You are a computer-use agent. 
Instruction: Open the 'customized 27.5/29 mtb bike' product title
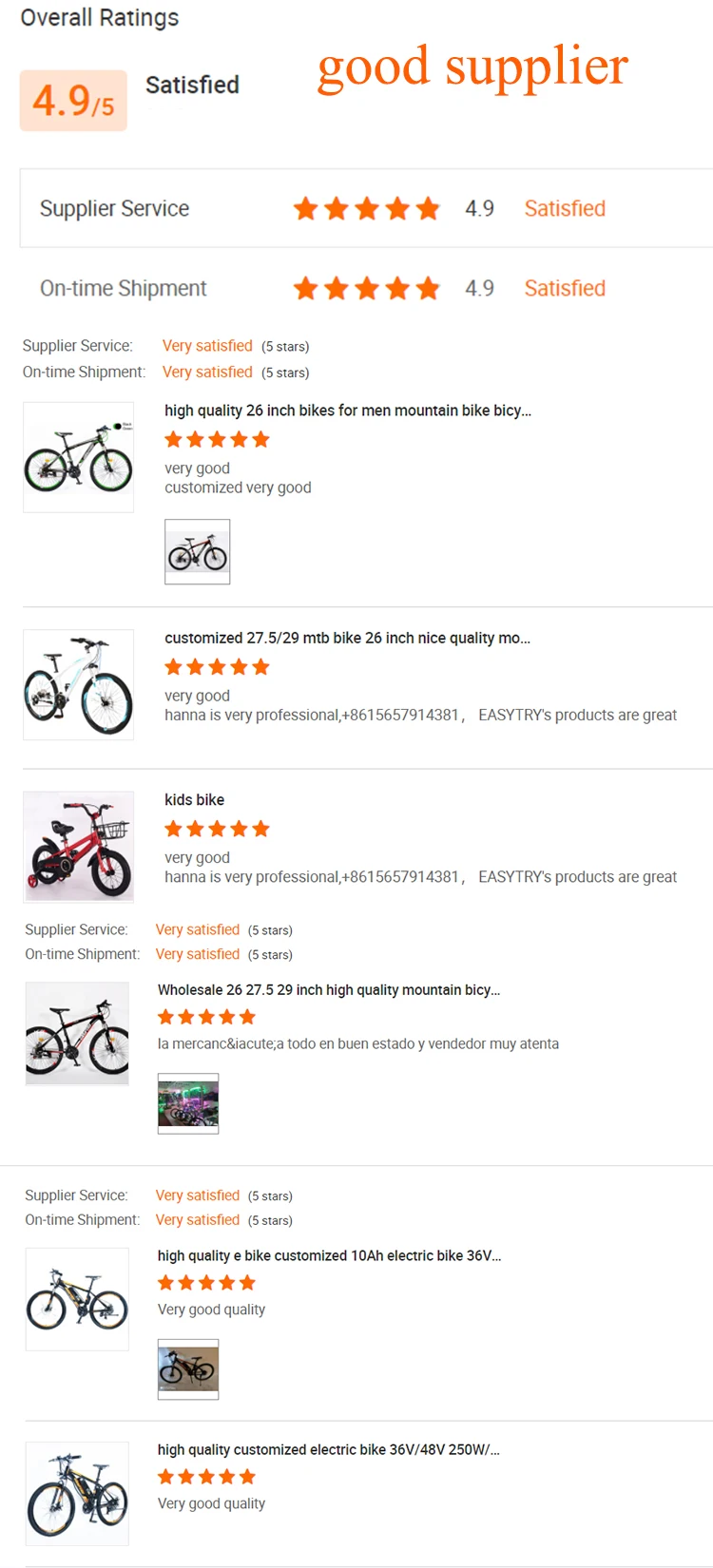347,638
